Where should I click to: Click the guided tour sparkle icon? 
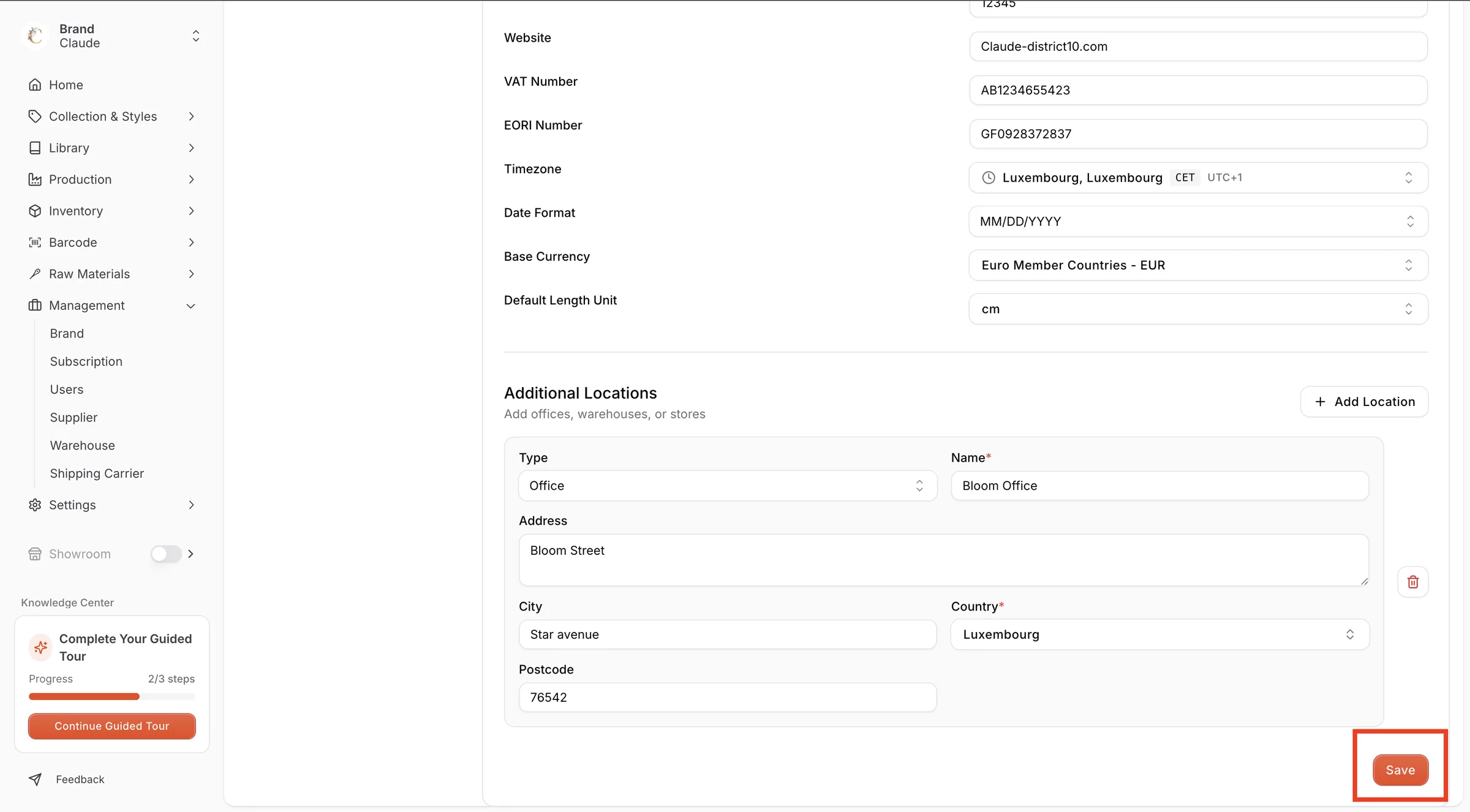[x=41, y=647]
